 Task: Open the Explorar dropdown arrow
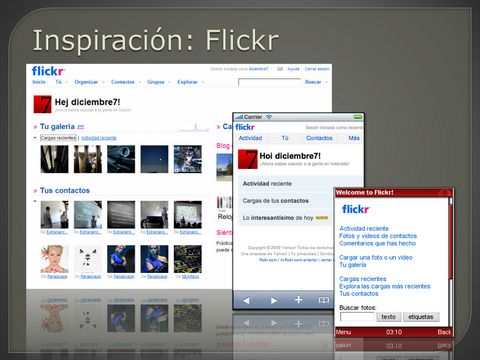(x=203, y=82)
